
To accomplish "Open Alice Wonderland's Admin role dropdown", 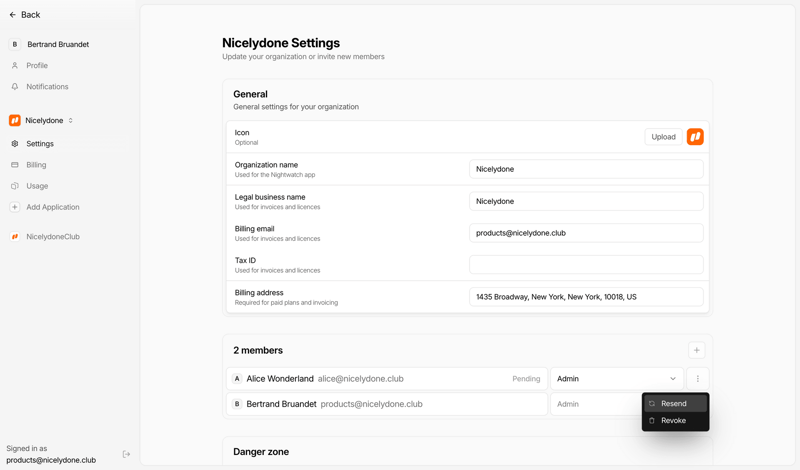I will (x=616, y=379).
